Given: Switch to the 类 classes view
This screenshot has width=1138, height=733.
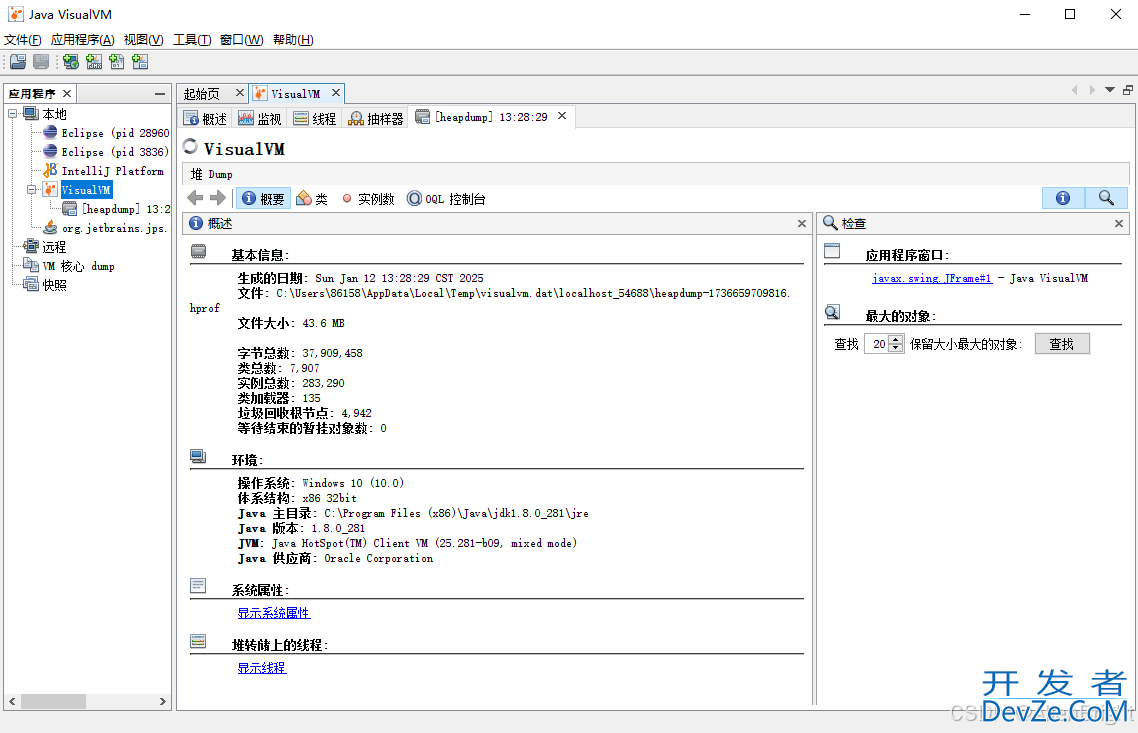Looking at the screenshot, I should [x=313, y=199].
